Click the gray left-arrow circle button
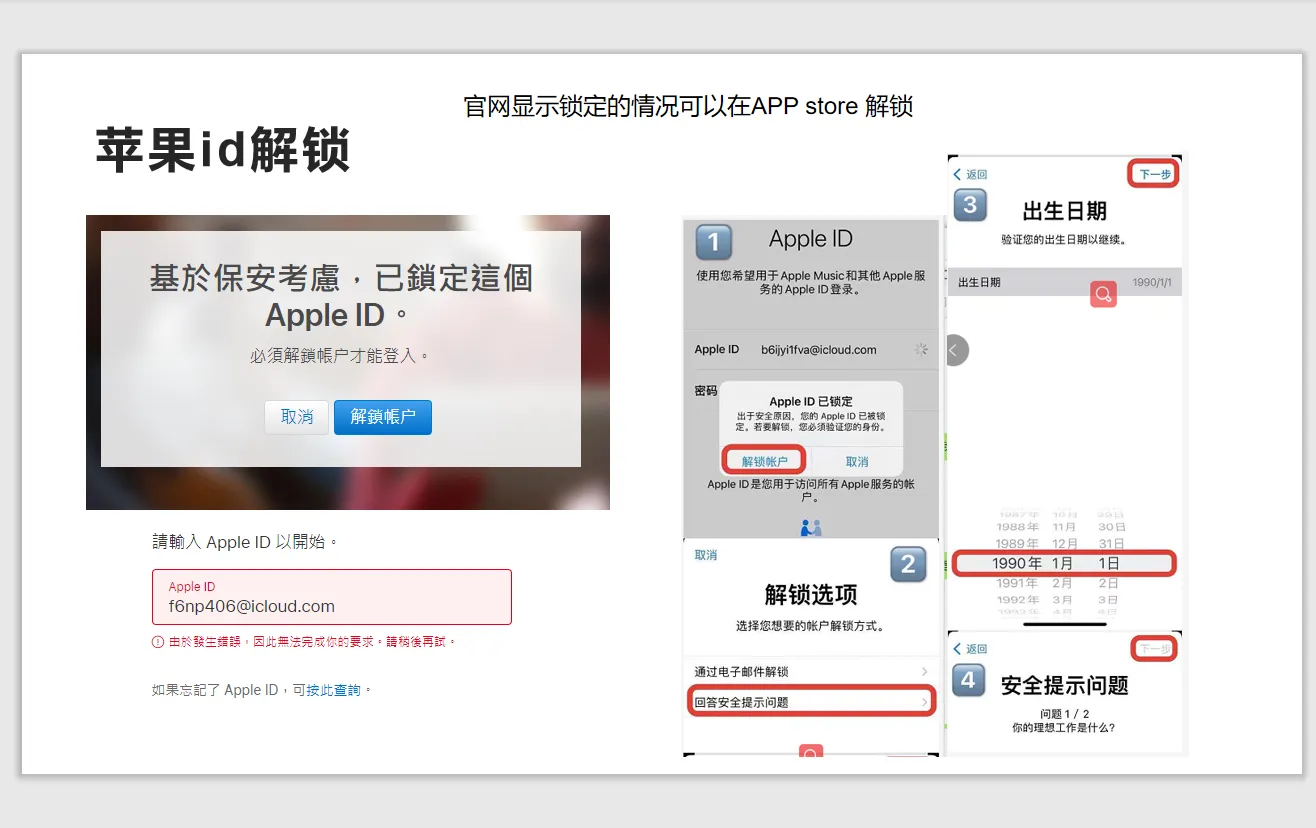Screen dimensions: 1316x828 955,350
